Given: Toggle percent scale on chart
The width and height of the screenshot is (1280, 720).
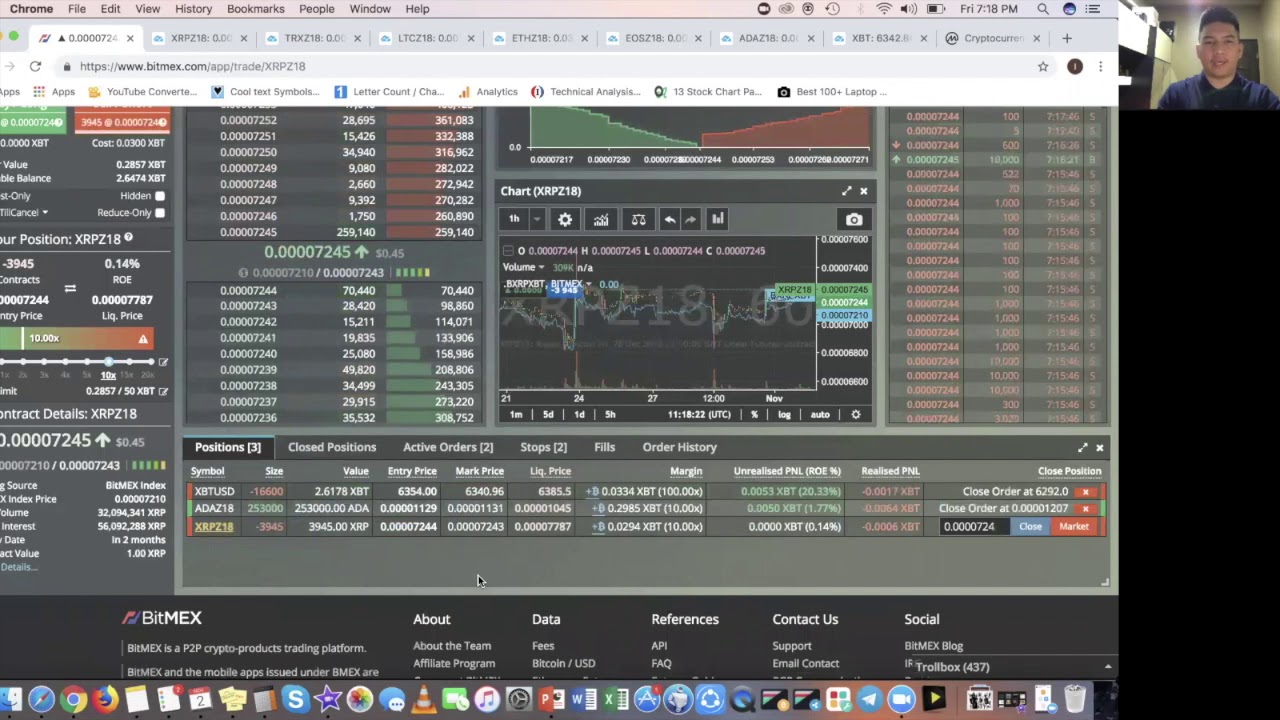Looking at the screenshot, I should pos(754,414).
